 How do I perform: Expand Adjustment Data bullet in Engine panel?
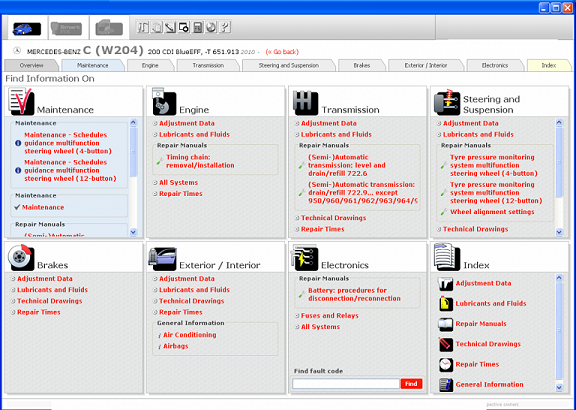click(x=155, y=124)
